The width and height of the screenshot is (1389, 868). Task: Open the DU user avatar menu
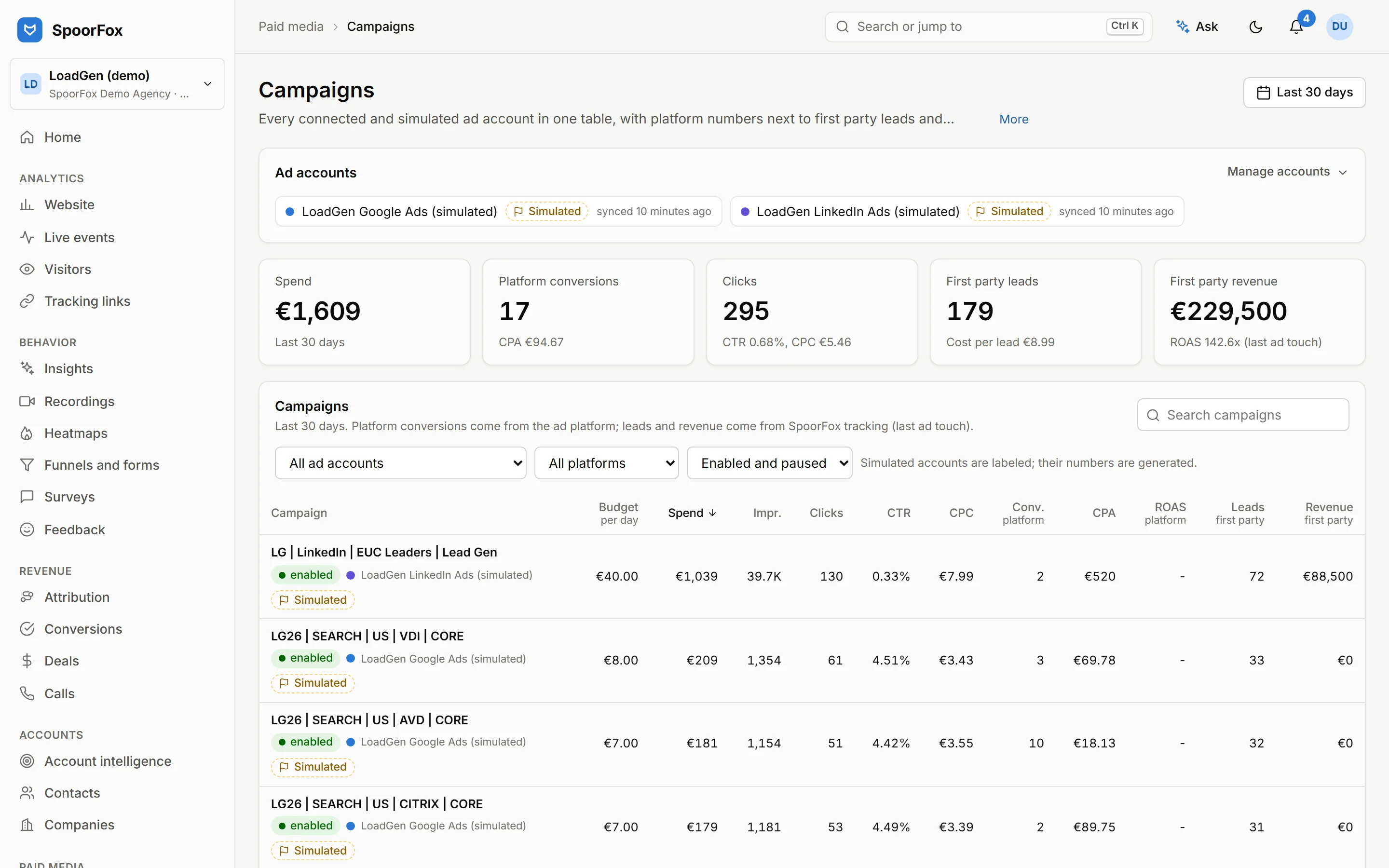click(x=1339, y=27)
